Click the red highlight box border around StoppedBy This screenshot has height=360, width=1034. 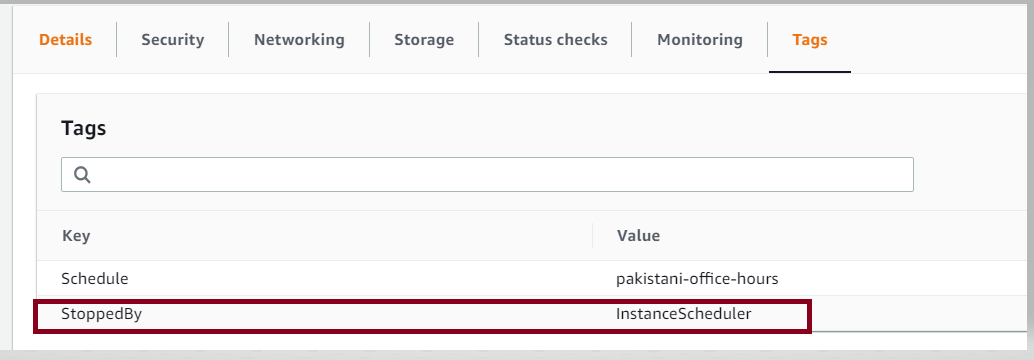[422, 301]
